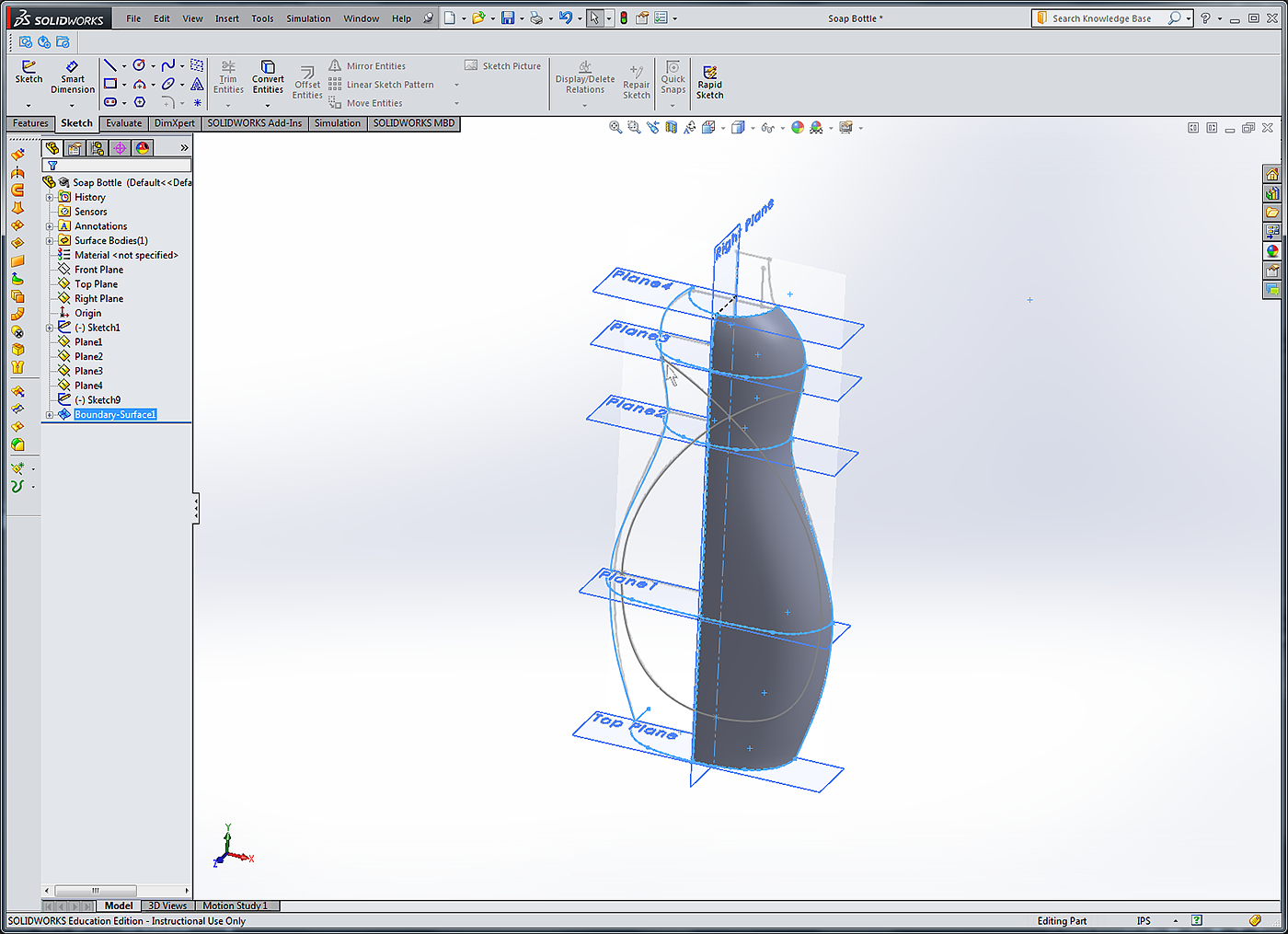This screenshot has width=1288, height=934.
Task: Click the Rebuild traffic light icon
Action: pos(624,18)
